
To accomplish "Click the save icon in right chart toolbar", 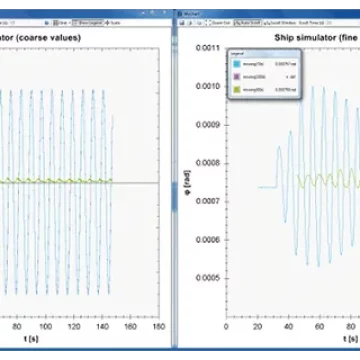I will pyautogui.click(x=182, y=23).
